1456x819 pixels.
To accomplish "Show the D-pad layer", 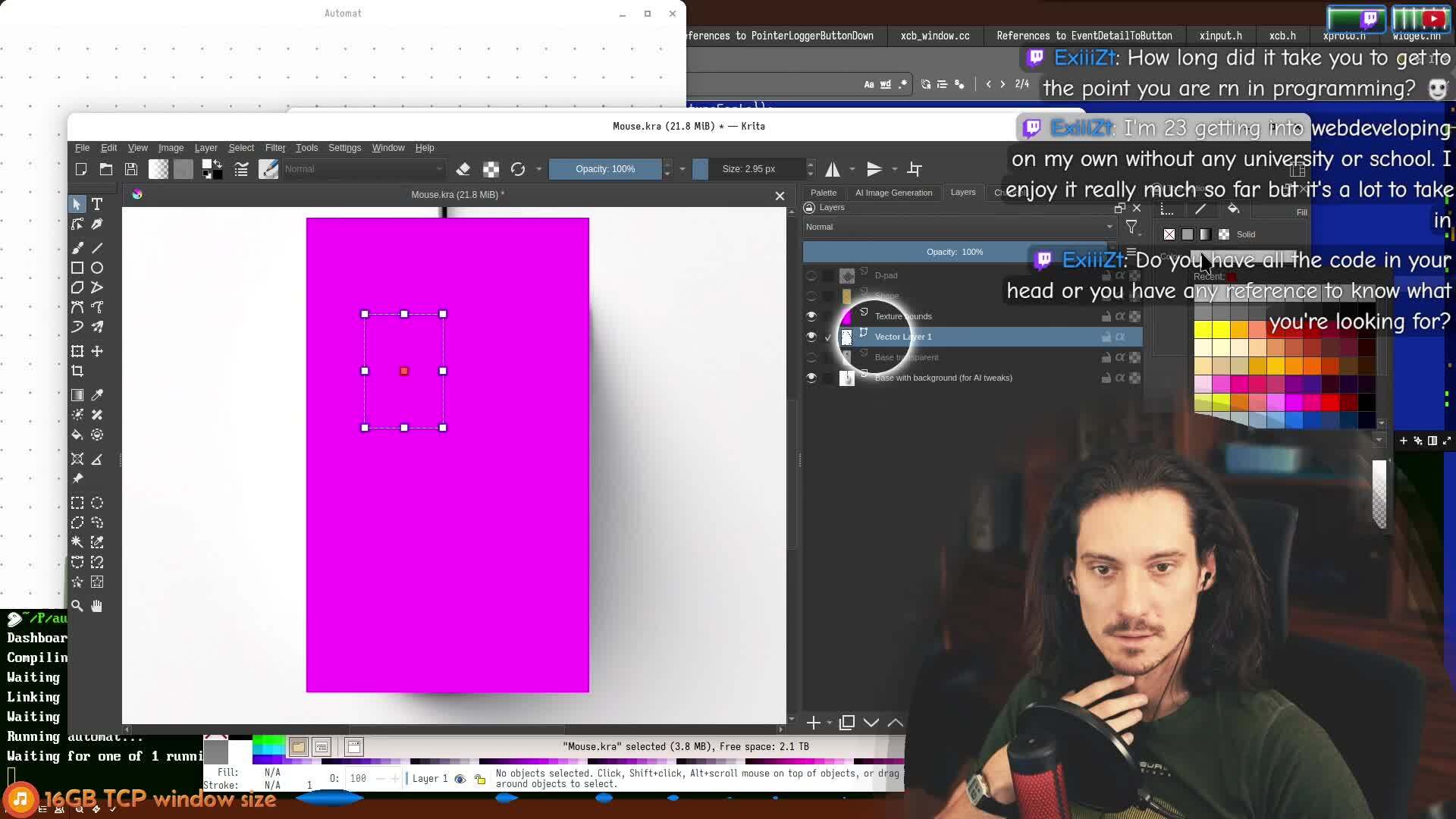I will pos(811,275).
